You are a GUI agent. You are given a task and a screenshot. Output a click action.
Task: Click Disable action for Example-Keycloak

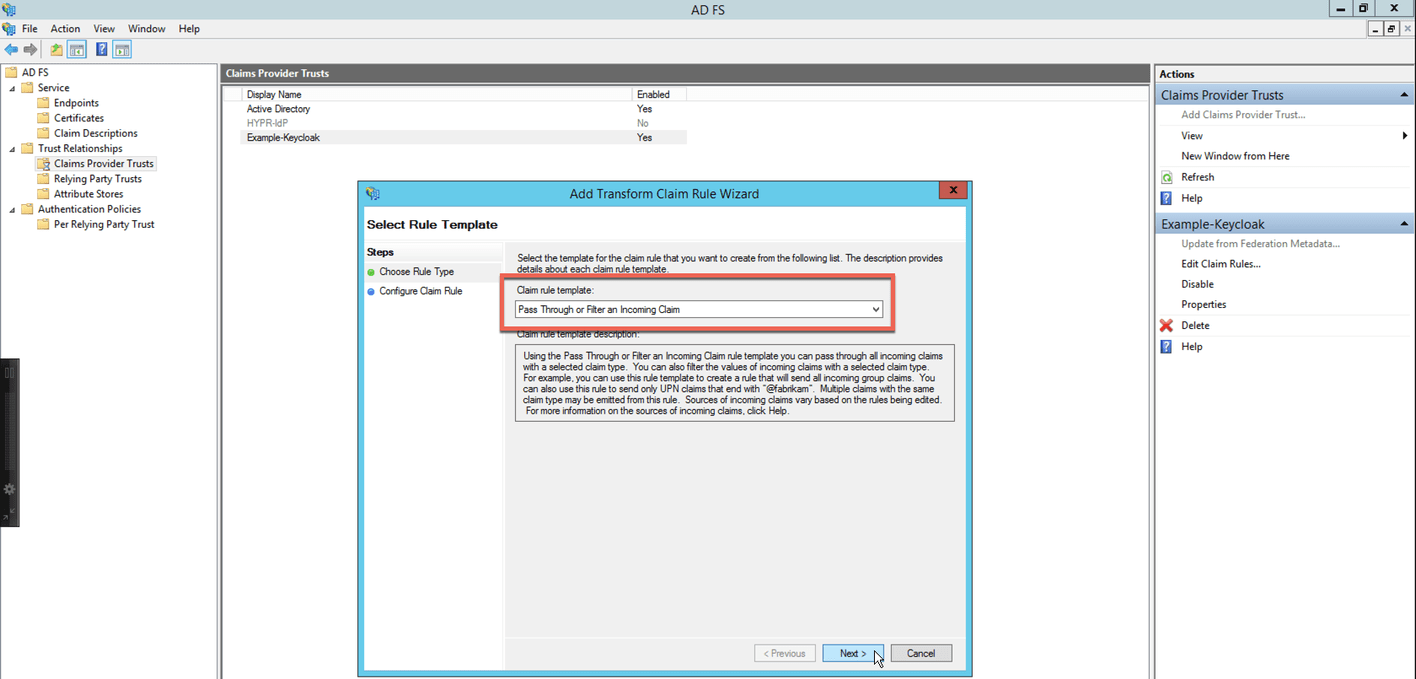coord(1197,284)
